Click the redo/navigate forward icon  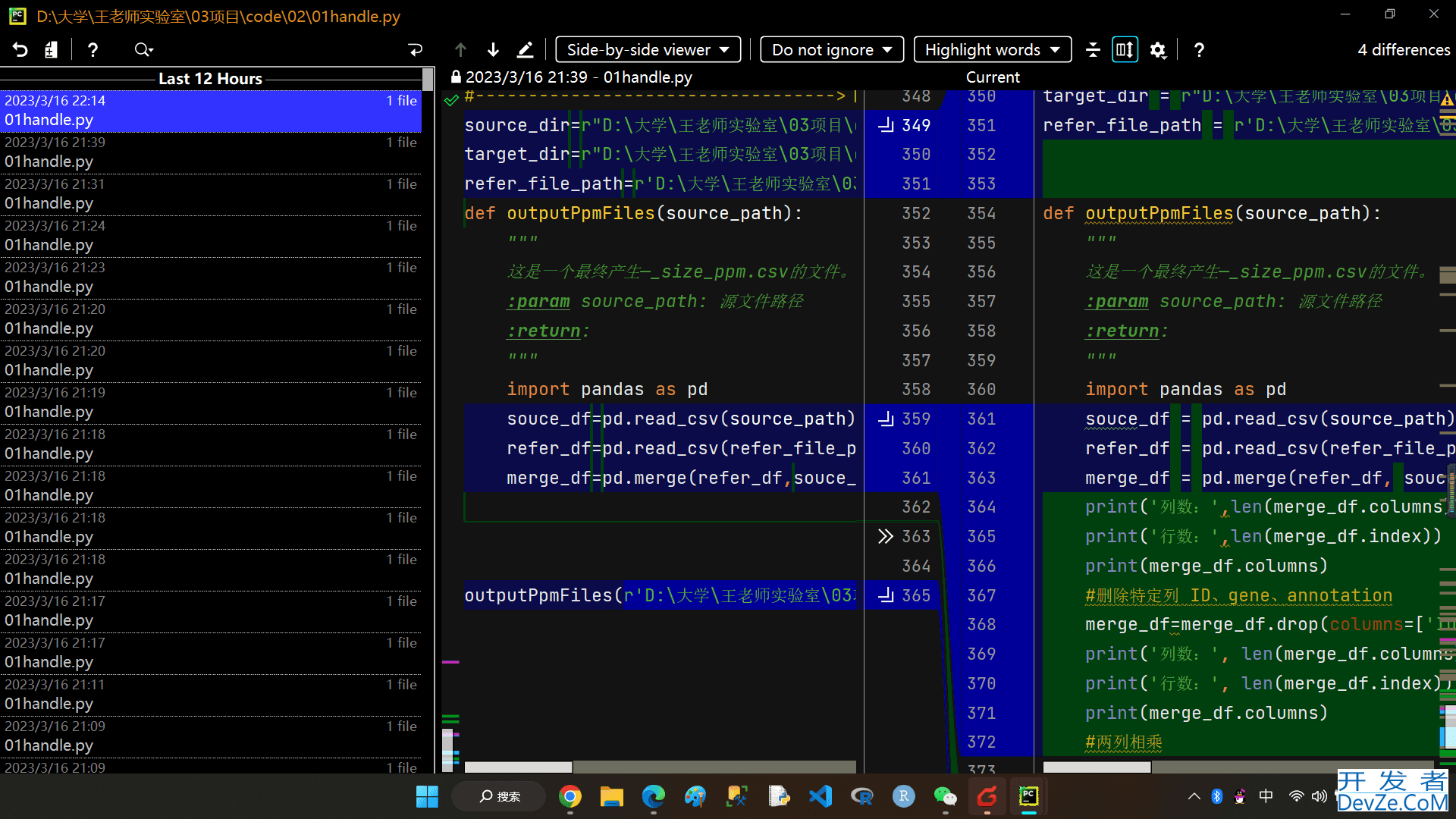tap(416, 49)
